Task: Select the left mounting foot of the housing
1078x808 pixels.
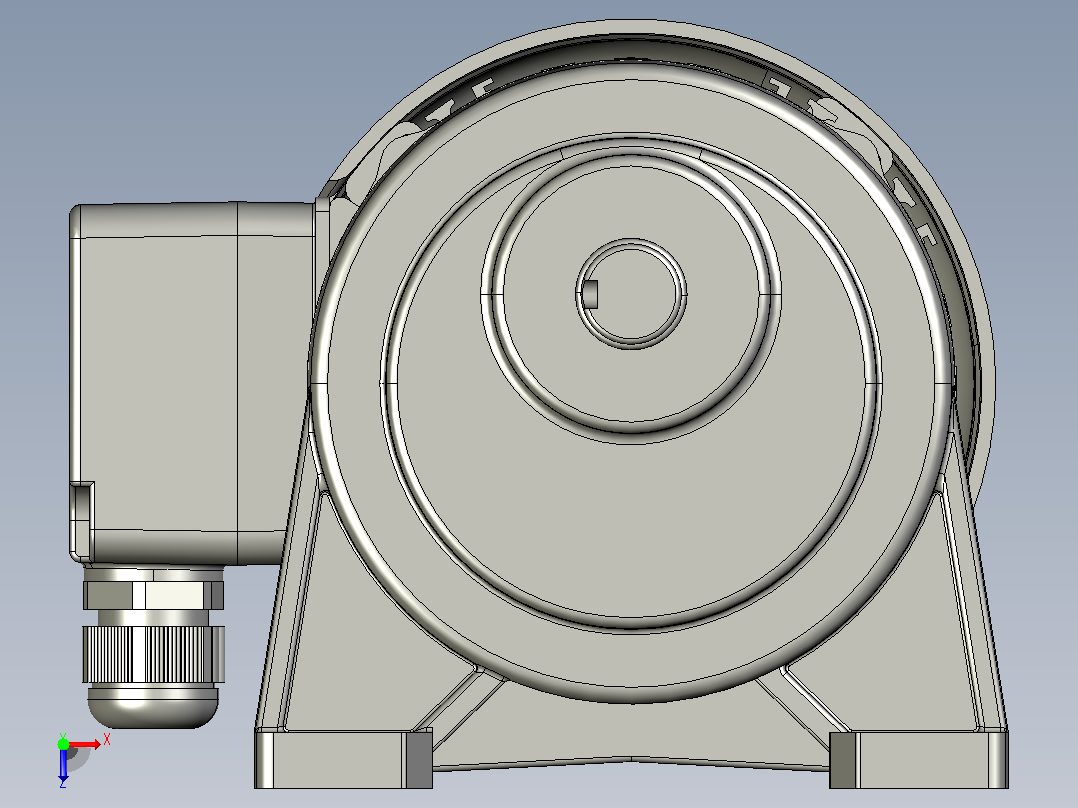Action: click(343, 759)
